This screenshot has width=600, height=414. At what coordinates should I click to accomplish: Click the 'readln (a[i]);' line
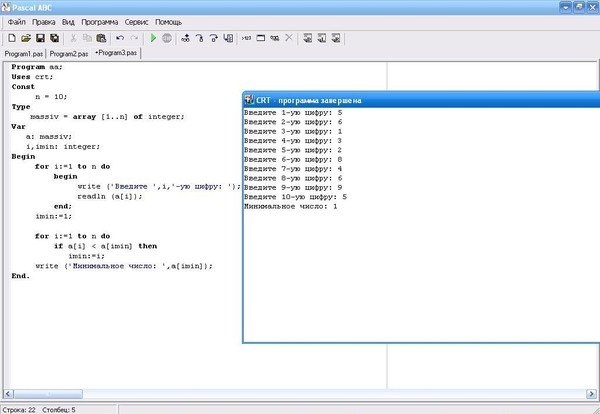click(x=109, y=196)
